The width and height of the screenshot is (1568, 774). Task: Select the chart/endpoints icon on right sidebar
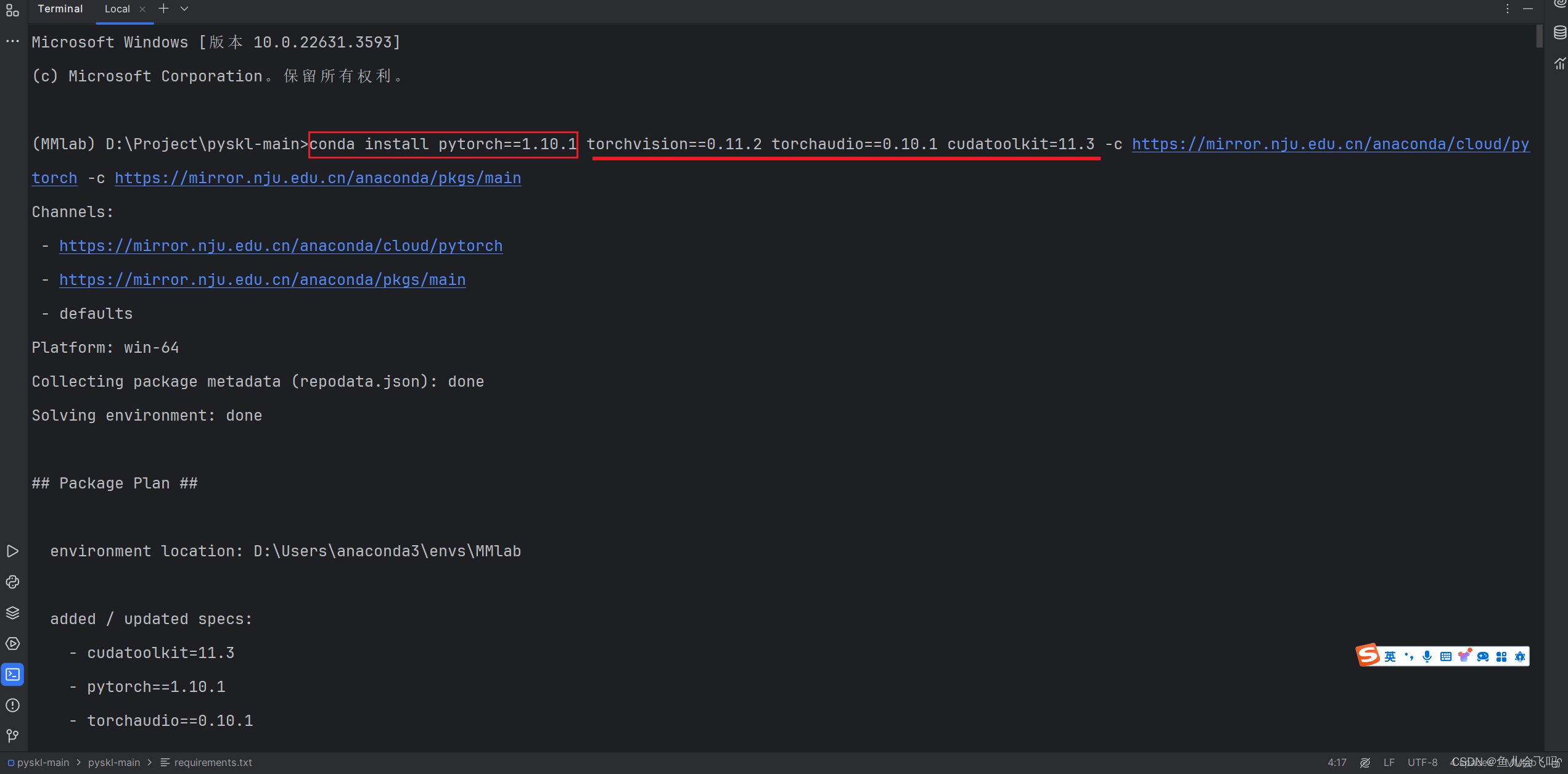coord(1560,62)
